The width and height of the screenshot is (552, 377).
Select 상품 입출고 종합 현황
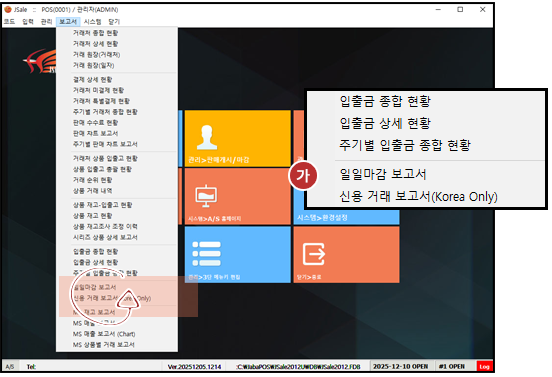(x=102, y=169)
